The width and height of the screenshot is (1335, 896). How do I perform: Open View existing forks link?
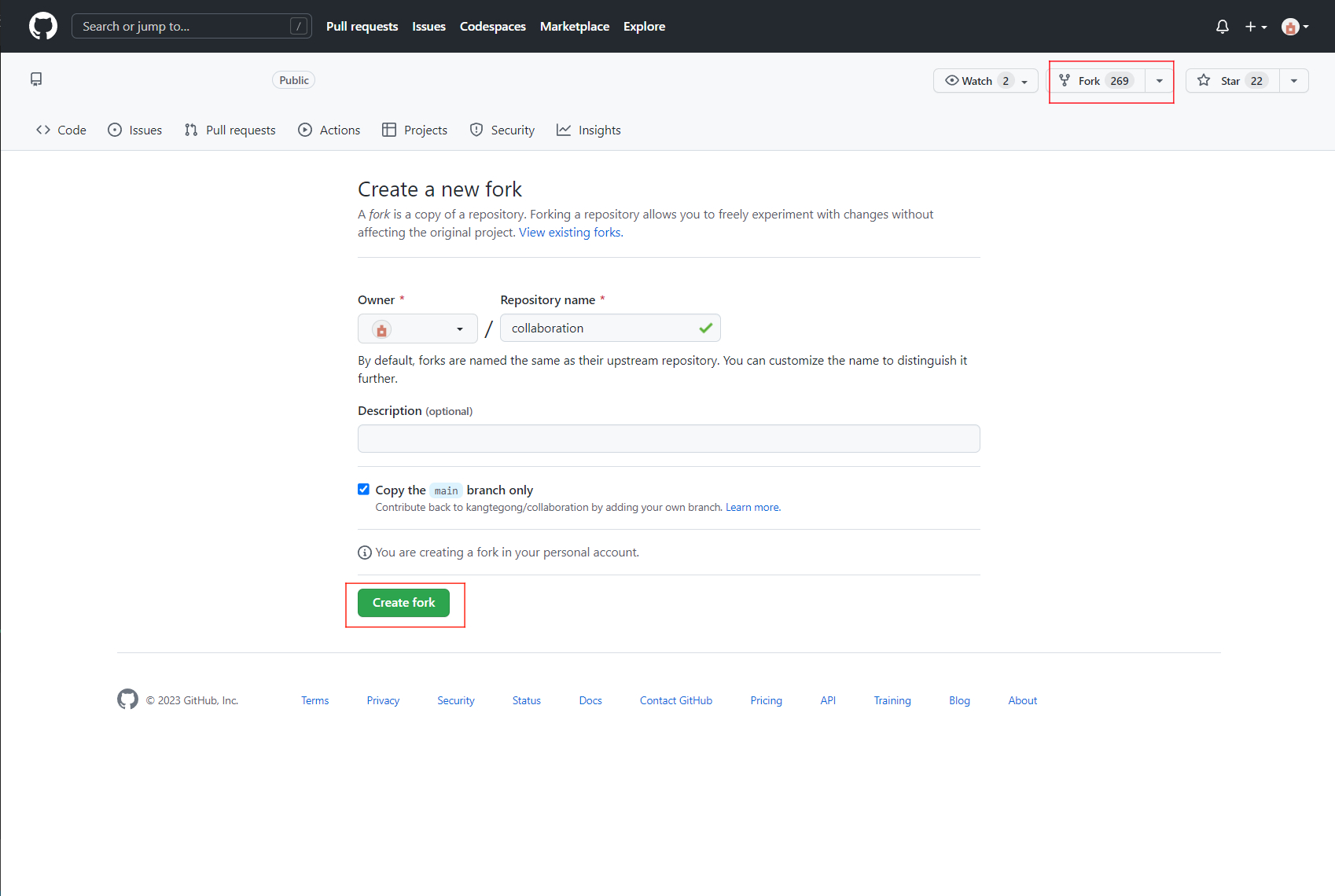(x=570, y=233)
